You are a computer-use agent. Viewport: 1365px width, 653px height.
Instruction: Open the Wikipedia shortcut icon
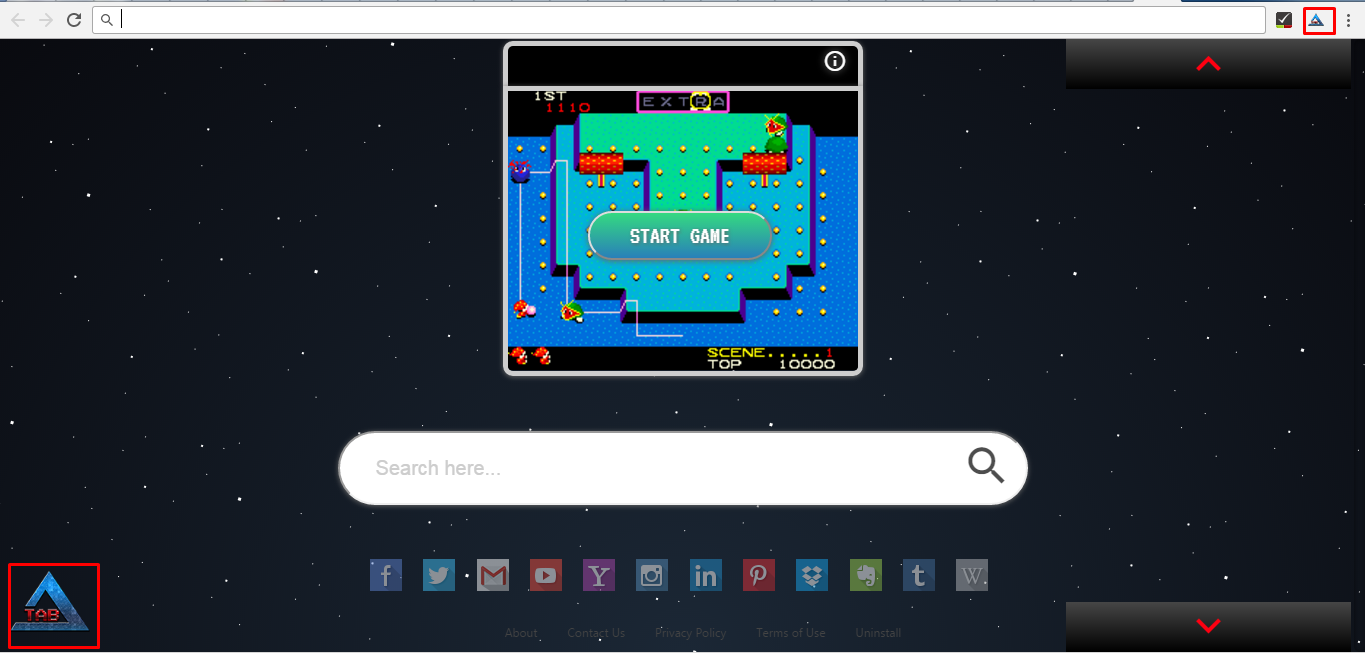(x=972, y=575)
